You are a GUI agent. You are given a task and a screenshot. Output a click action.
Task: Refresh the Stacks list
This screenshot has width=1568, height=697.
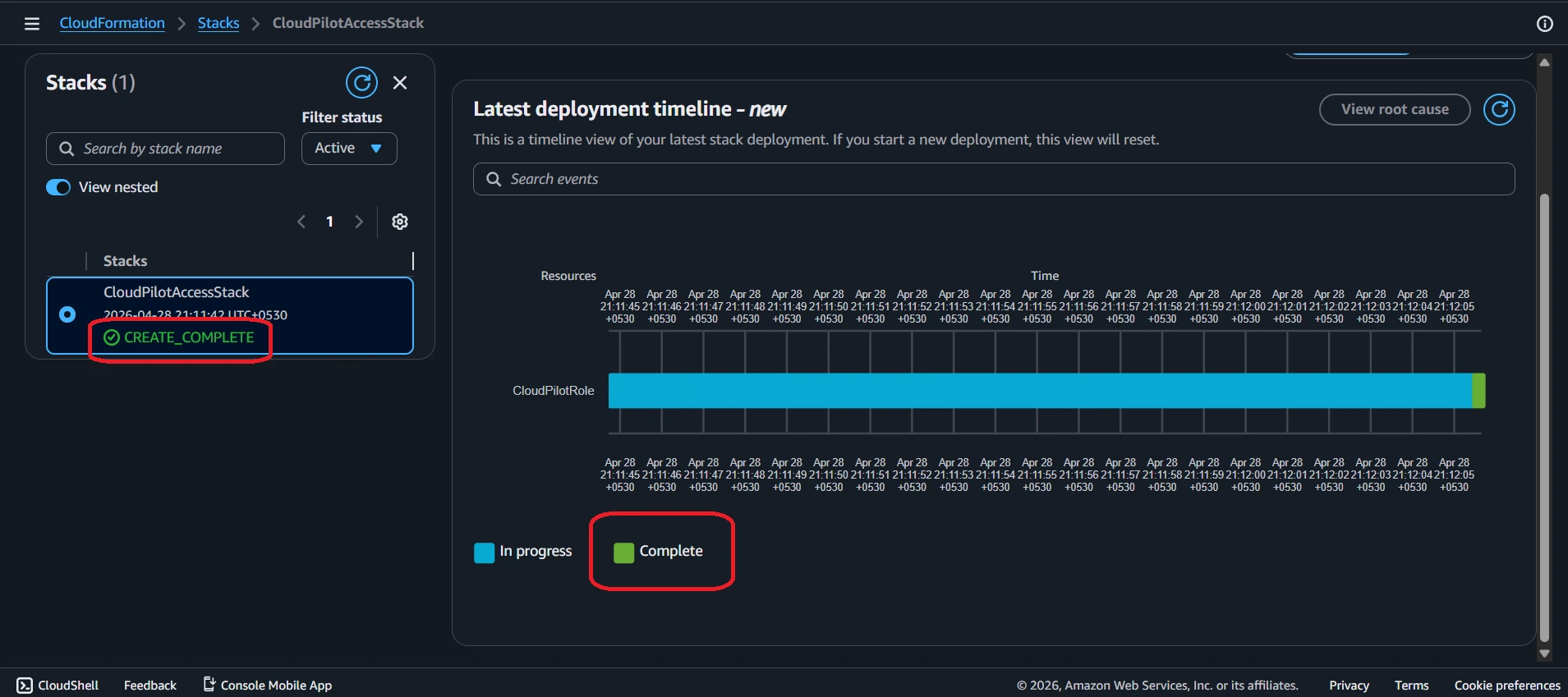point(361,83)
